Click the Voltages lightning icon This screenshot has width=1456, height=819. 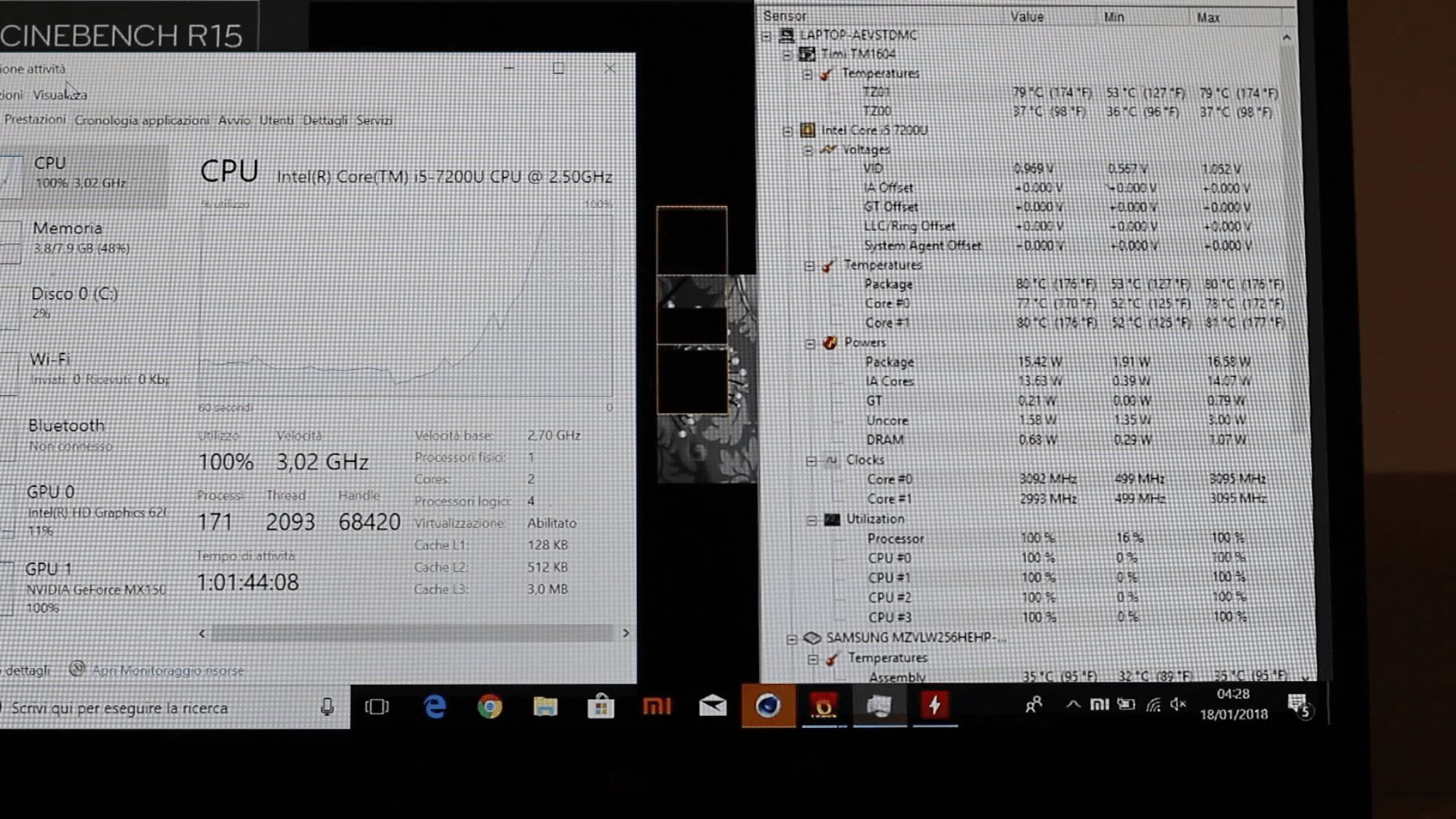(828, 149)
